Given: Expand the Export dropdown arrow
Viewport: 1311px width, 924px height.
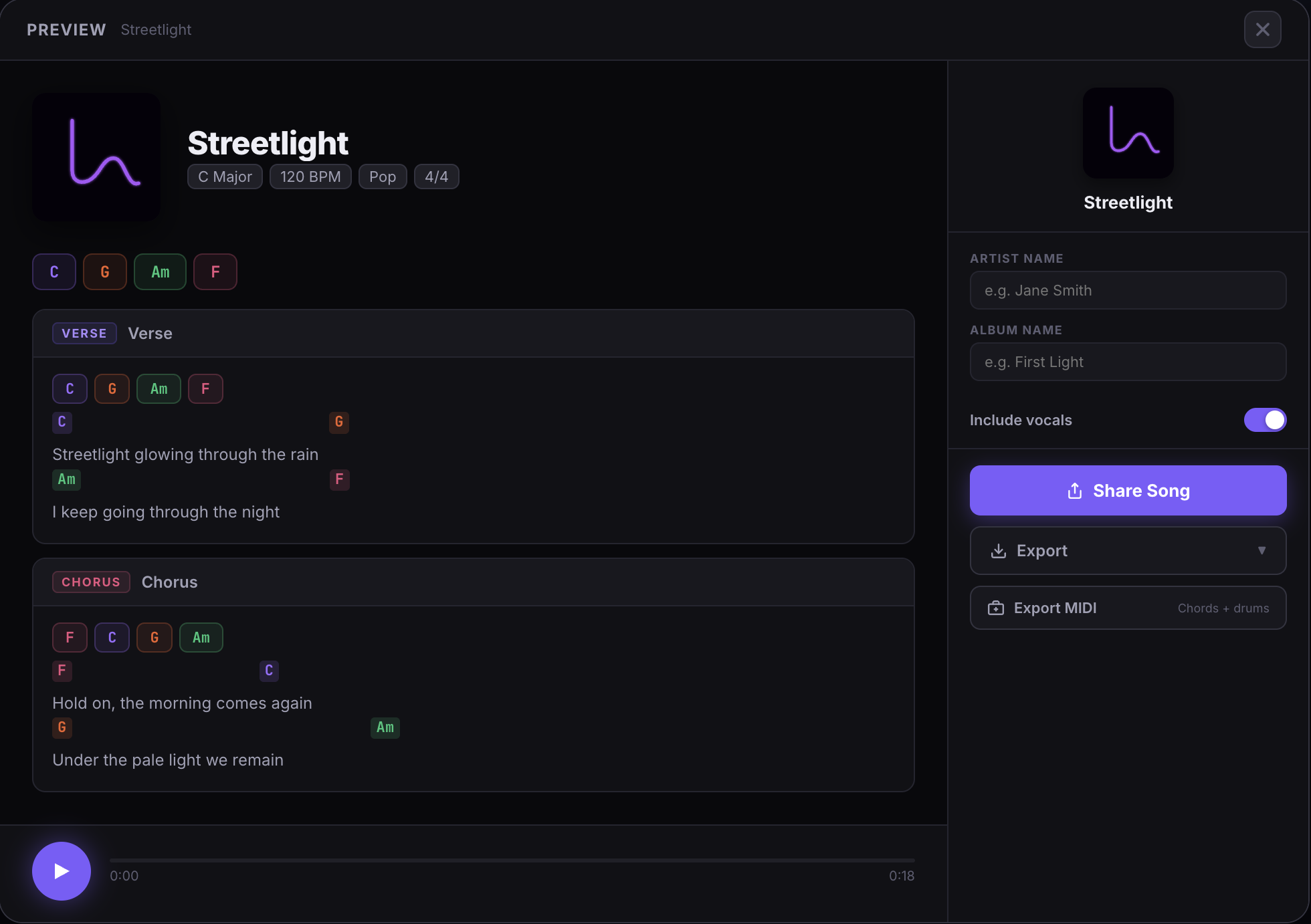Looking at the screenshot, I should pyautogui.click(x=1262, y=550).
